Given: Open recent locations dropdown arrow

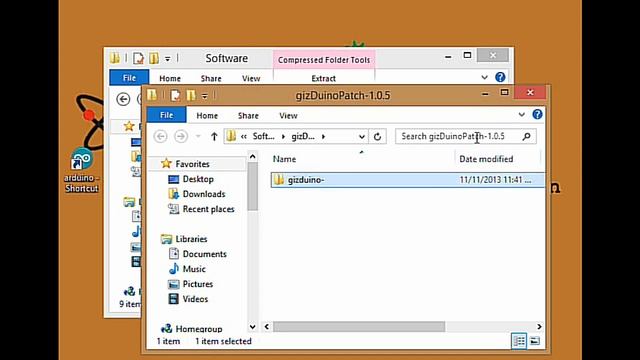Looking at the screenshot, I should 198,136.
